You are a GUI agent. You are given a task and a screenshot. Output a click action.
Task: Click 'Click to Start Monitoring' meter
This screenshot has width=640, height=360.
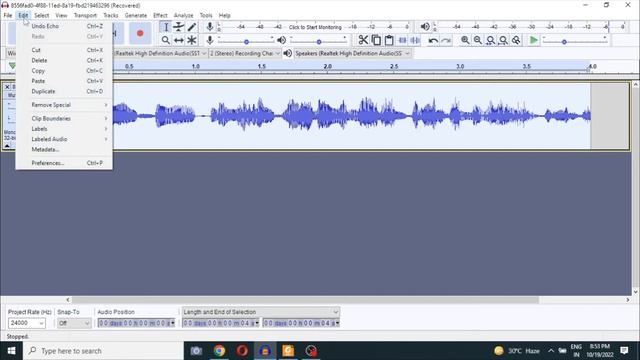[x=315, y=27]
